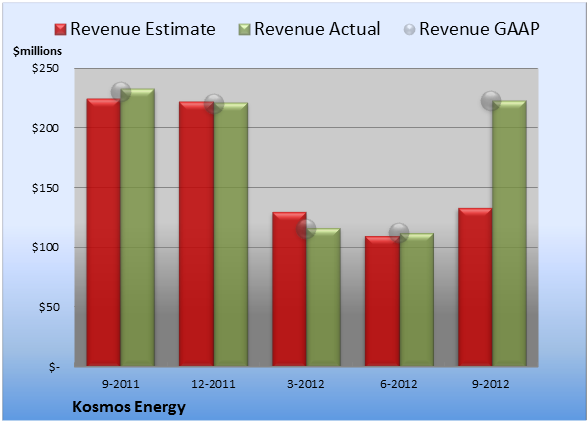
Task: Click the GAAP marker for 3-2012
Action: coord(306,228)
